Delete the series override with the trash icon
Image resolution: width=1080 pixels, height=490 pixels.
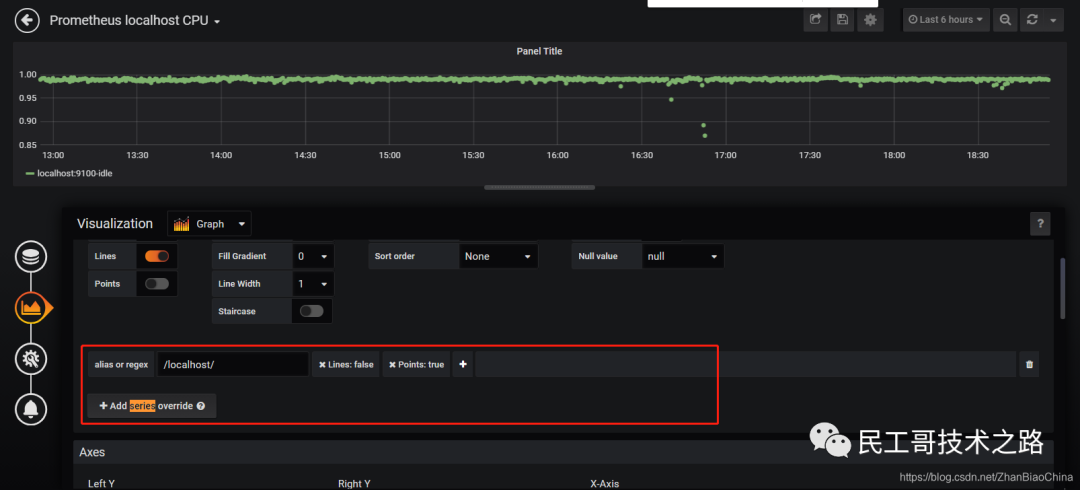point(1029,364)
